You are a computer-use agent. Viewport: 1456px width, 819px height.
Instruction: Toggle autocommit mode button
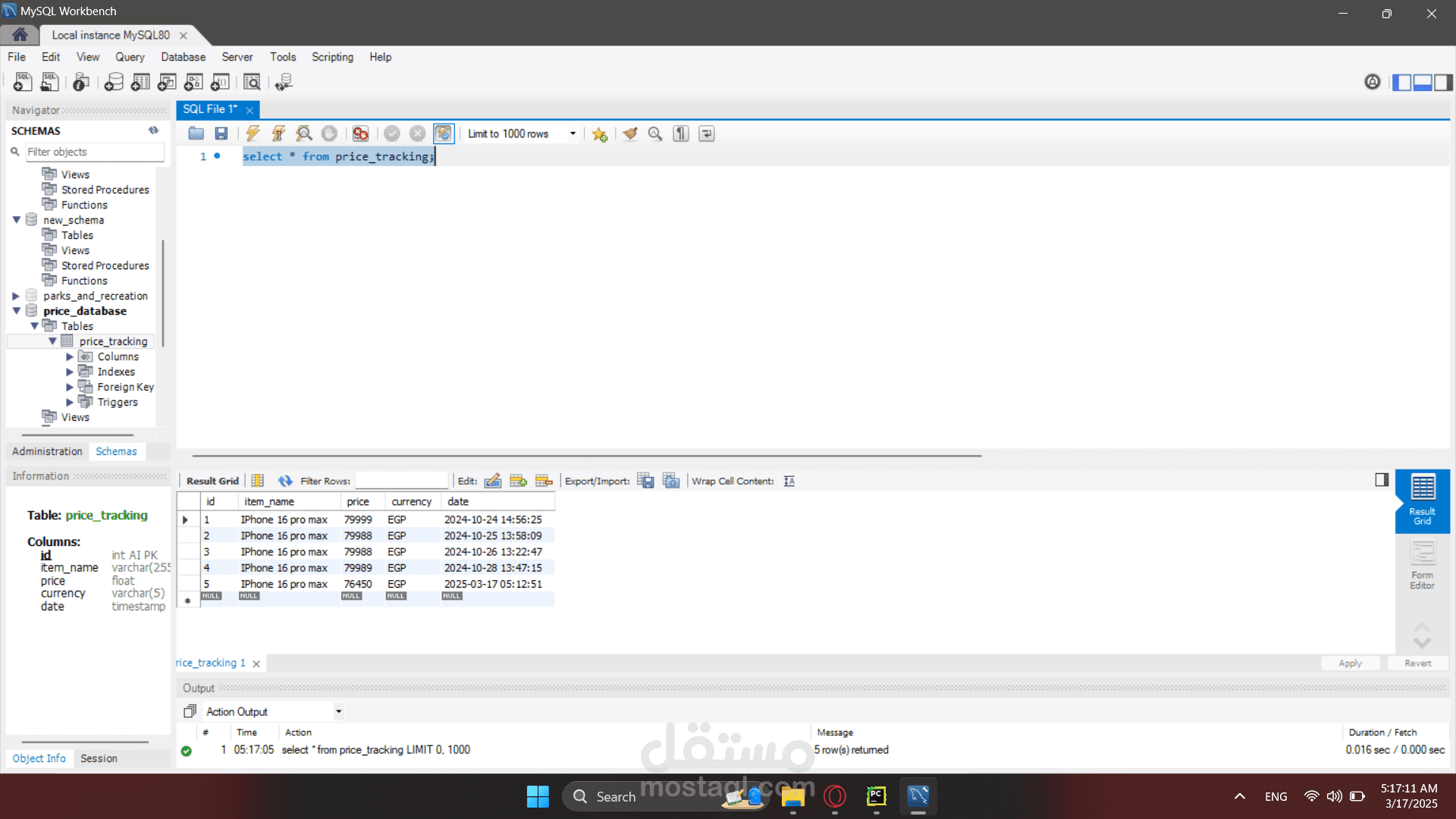(x=444, y=134)
